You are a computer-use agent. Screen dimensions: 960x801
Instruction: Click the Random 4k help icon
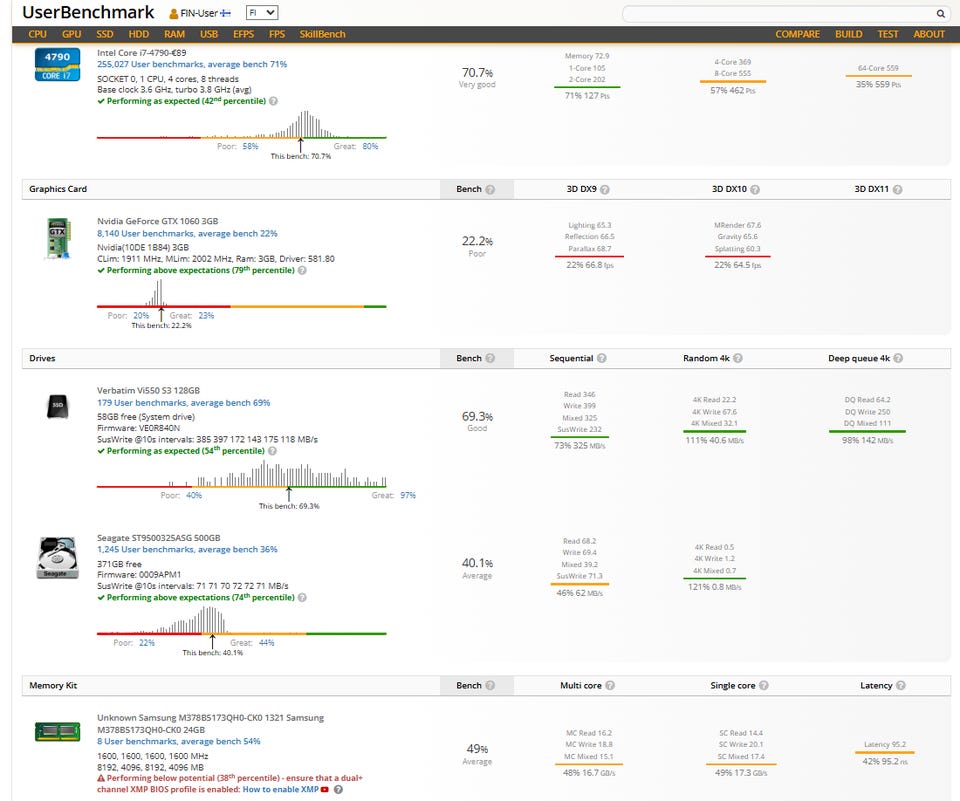pyautogui.click(x=738, y=358)
